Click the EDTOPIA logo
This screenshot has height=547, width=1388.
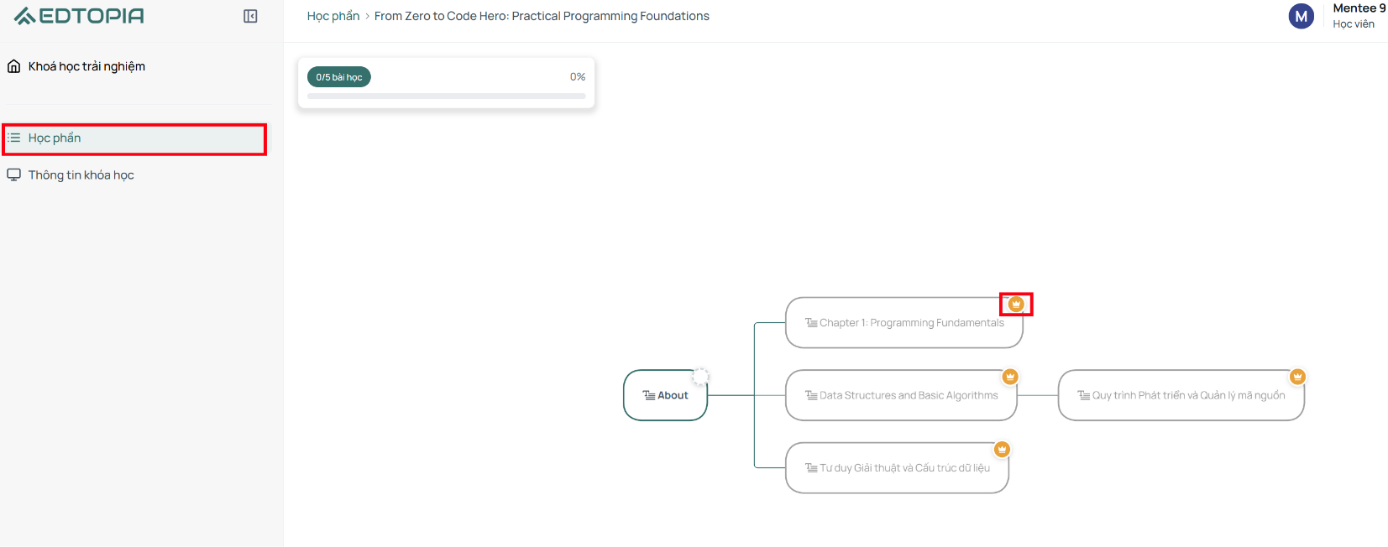79,16
